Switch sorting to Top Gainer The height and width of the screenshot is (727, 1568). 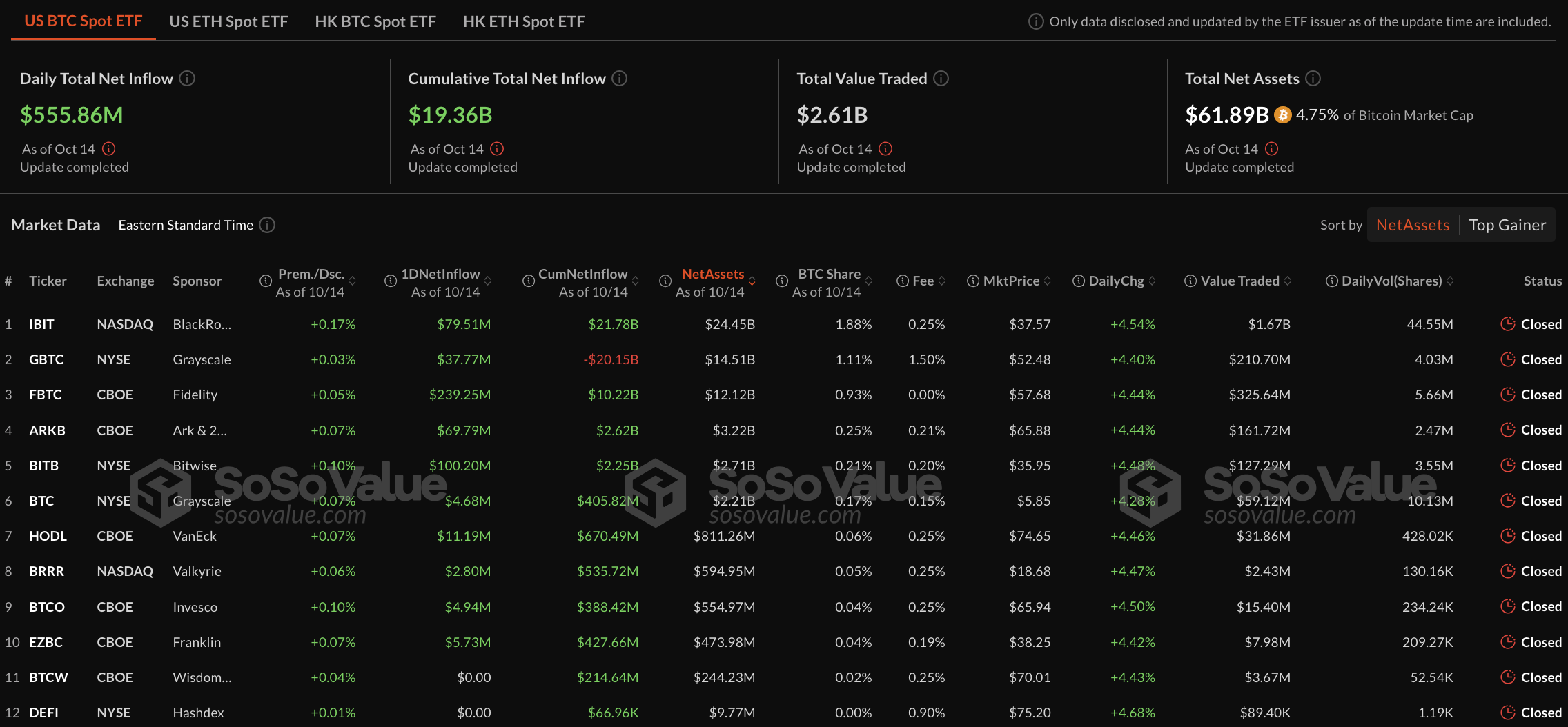point(1507,225)
